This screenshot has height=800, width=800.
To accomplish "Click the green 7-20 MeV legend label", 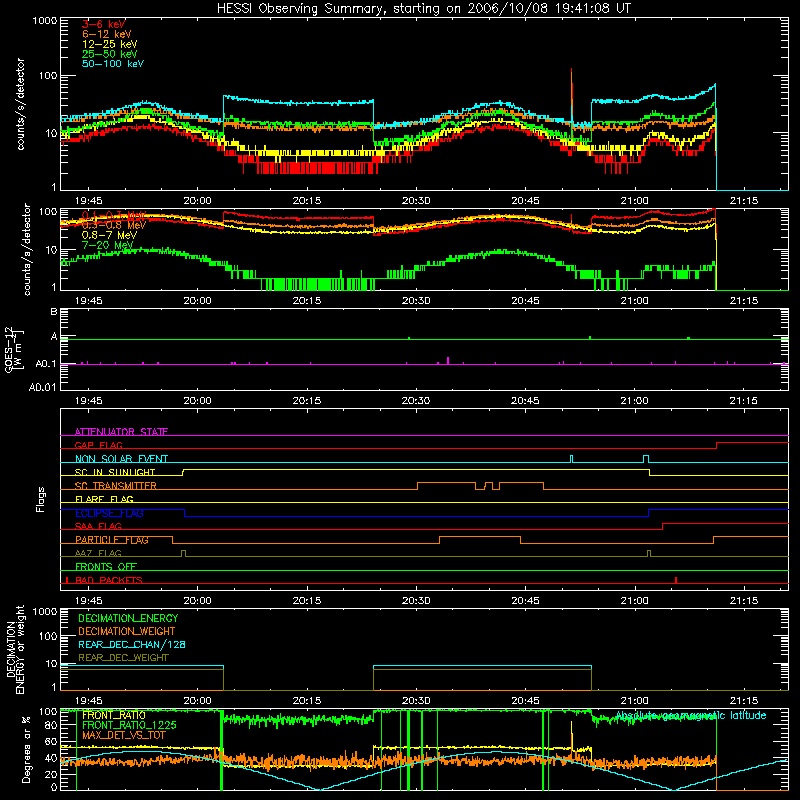I will tap(107, 245).
